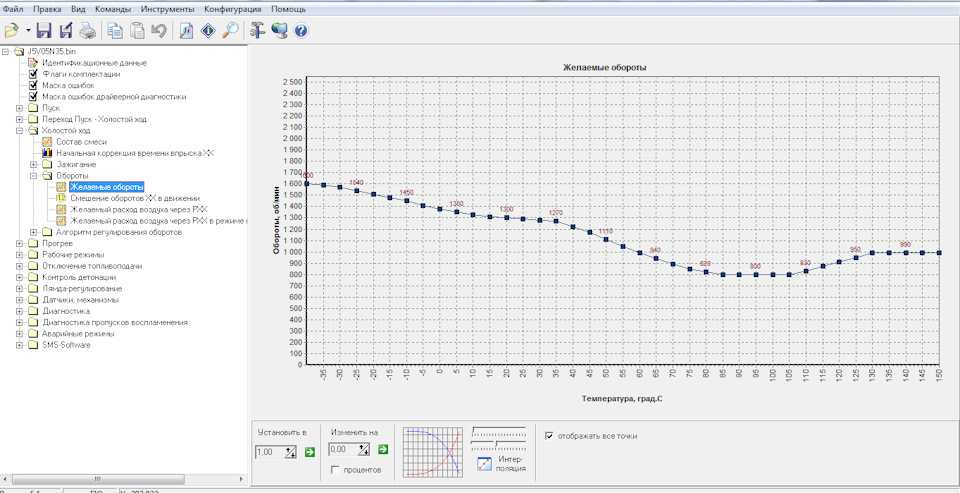Open the Команды menu
This screenshot has height=493, width=960.
[x=113, y=9]
